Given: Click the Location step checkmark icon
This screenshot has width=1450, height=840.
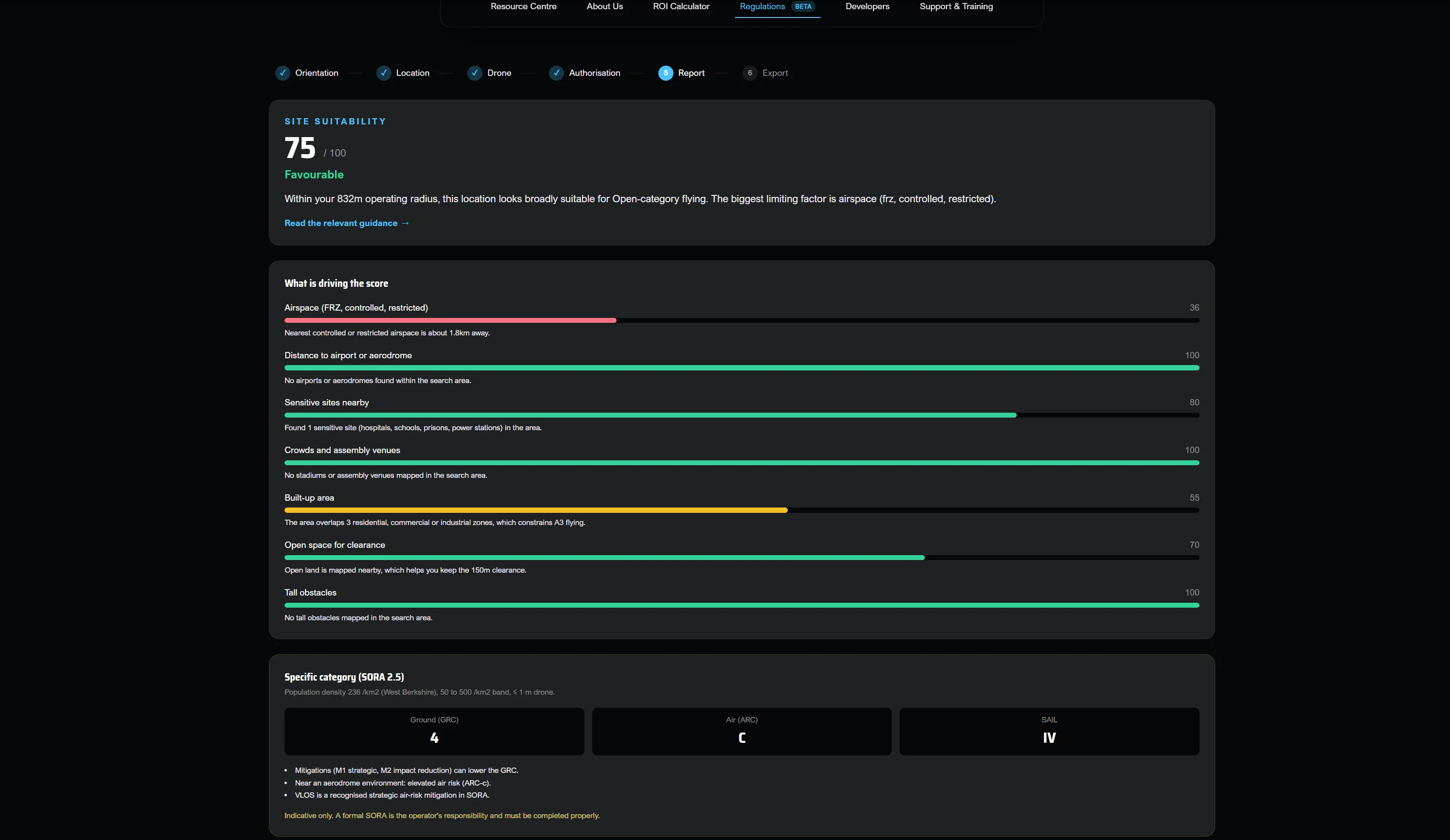Looking at the screenshot, I should 383,73.
